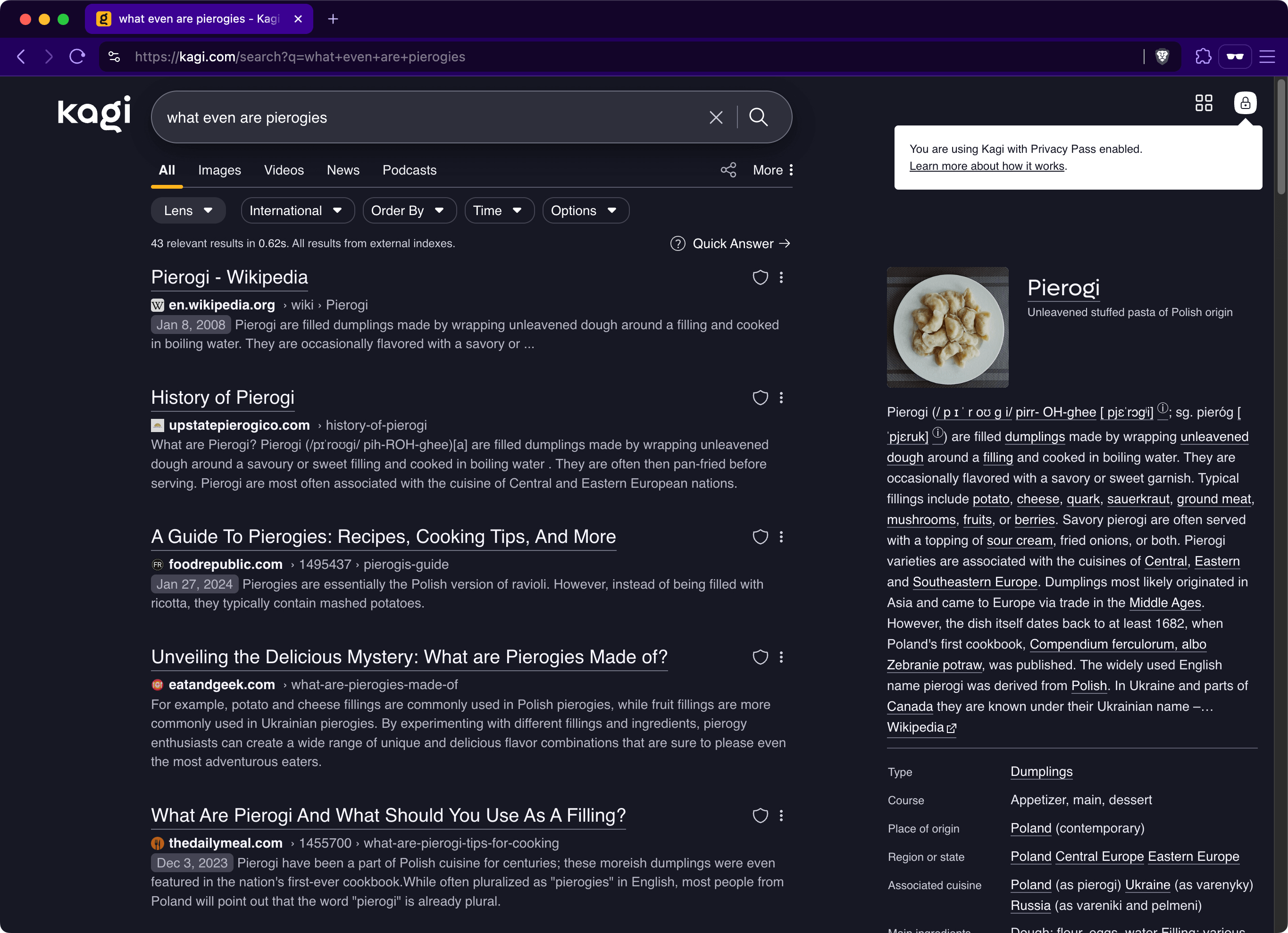Go forward to the next page
1288x933 pixels.
tap(49, 57)
